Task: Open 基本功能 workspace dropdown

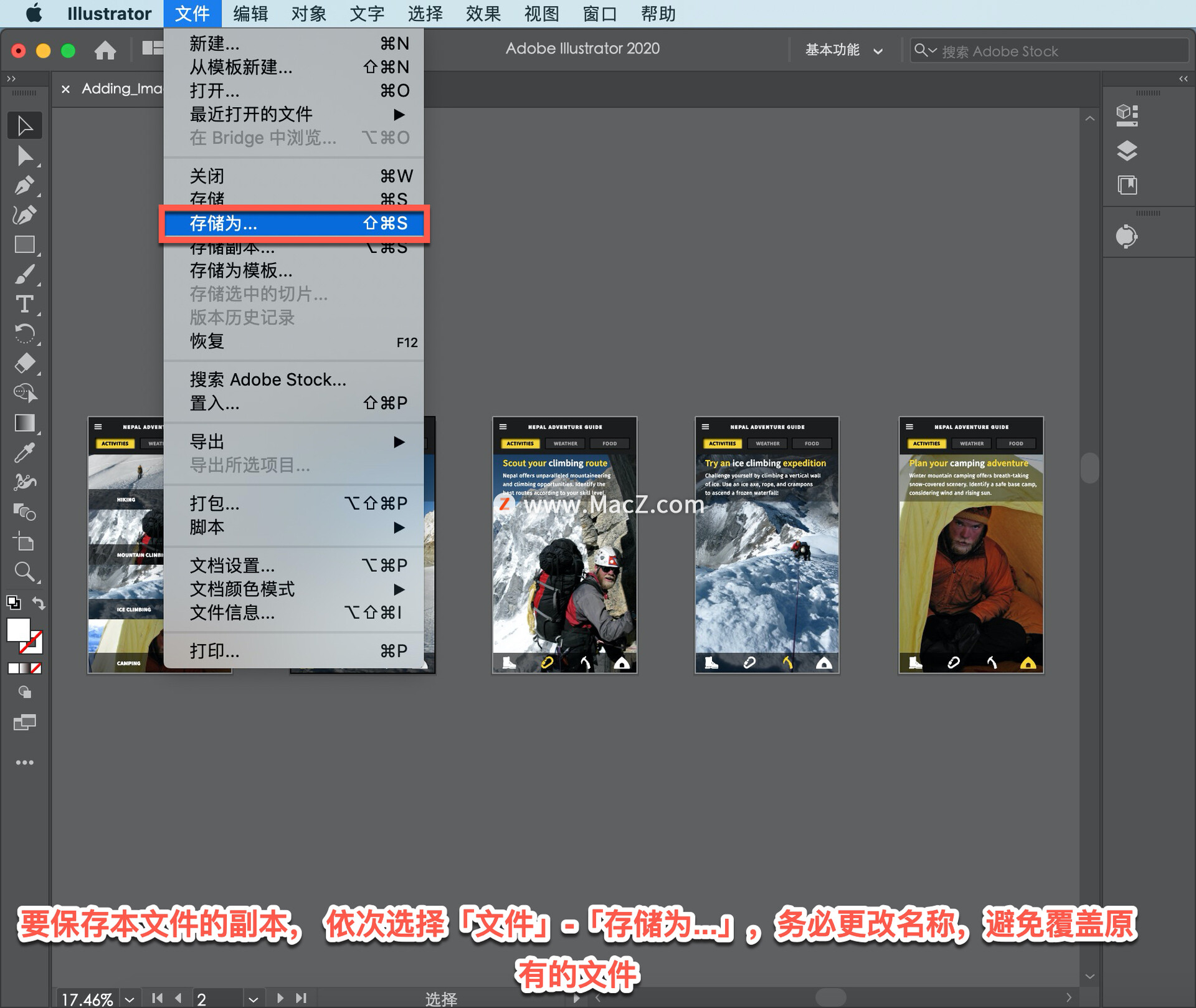Action: coord(844,50)
